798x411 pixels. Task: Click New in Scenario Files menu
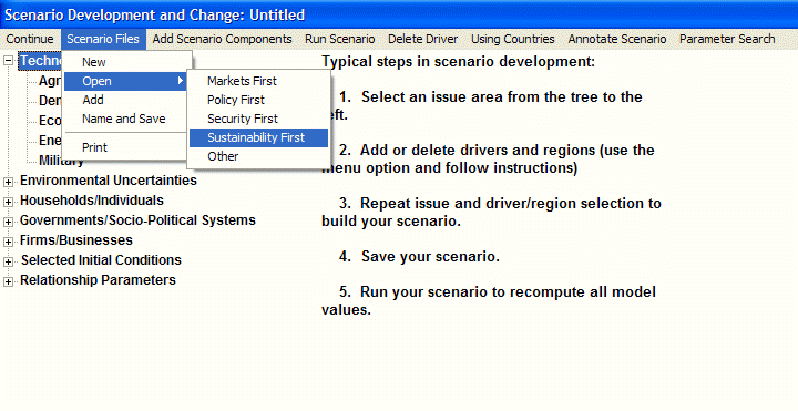click(94, 62)
